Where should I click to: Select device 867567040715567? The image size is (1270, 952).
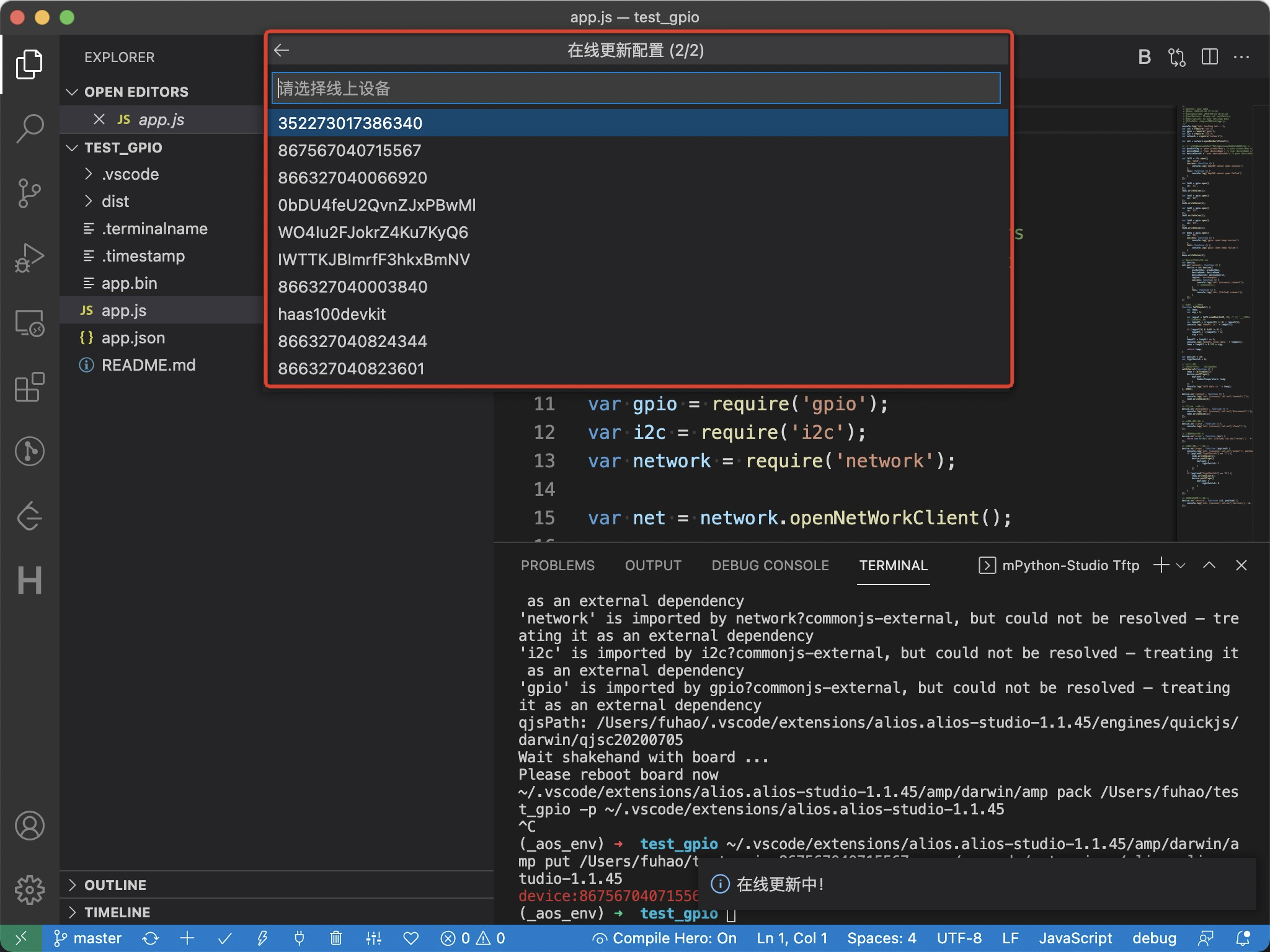[639, 150]
